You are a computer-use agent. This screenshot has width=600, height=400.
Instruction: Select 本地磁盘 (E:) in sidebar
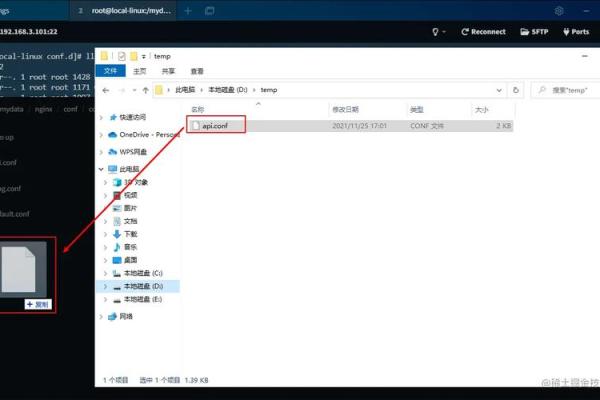point(143,299)
